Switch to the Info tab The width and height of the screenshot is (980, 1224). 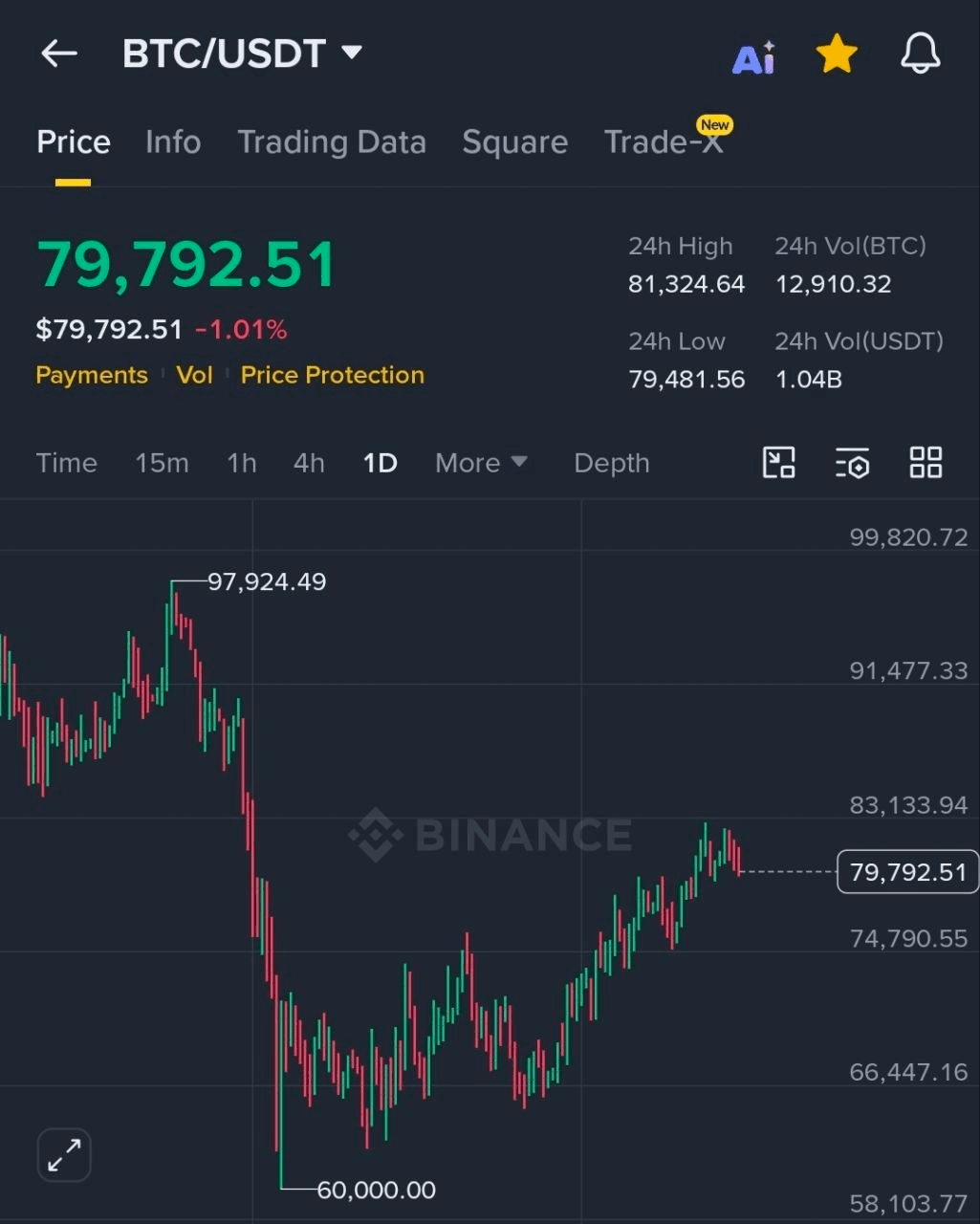173,142
